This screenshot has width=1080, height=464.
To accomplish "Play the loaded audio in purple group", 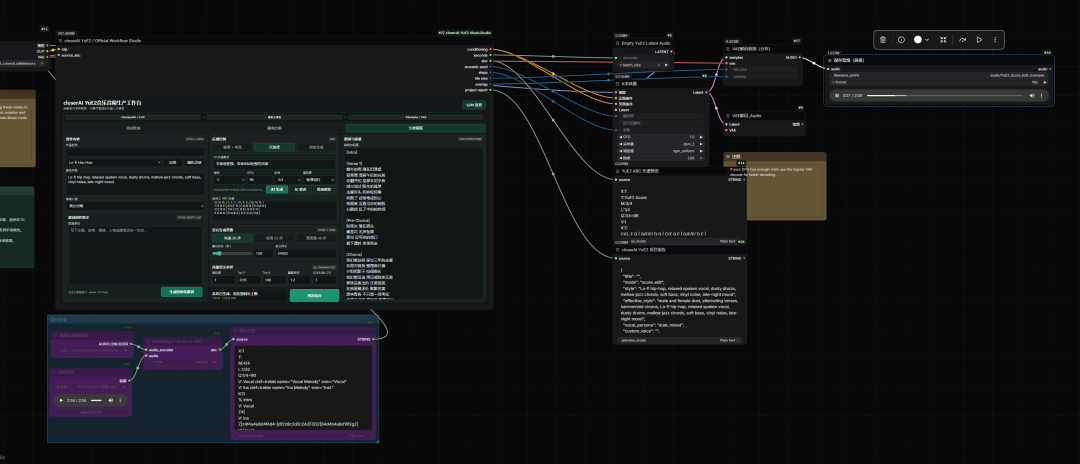I will click(61, 400).
